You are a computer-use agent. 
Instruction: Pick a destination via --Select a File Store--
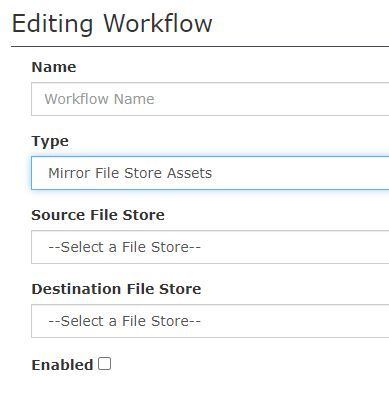[210, 321]
